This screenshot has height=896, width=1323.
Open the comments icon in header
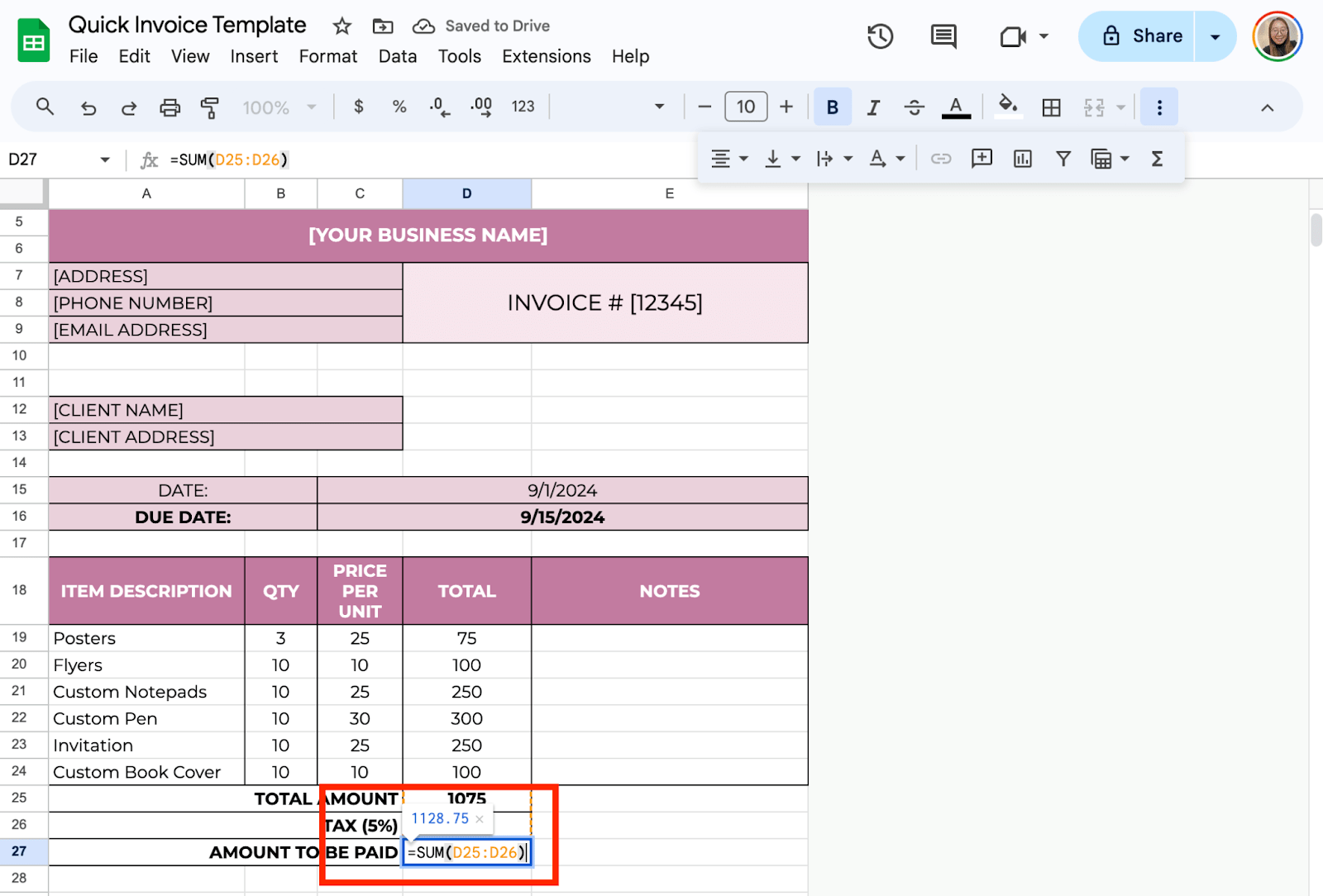pyautogui.click(x=943, y=36)
